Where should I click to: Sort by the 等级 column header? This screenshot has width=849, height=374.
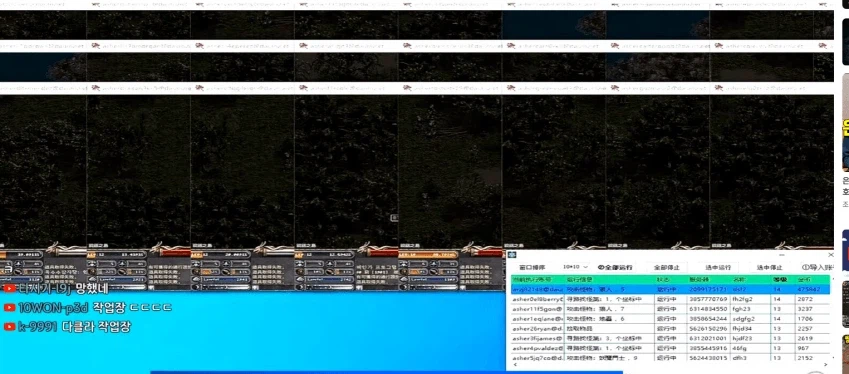tap(783, 280)
